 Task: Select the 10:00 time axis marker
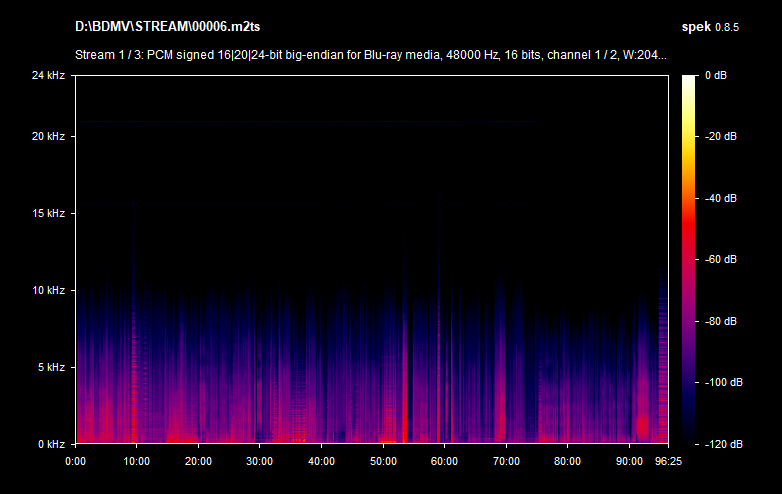[x=137, y=462]
